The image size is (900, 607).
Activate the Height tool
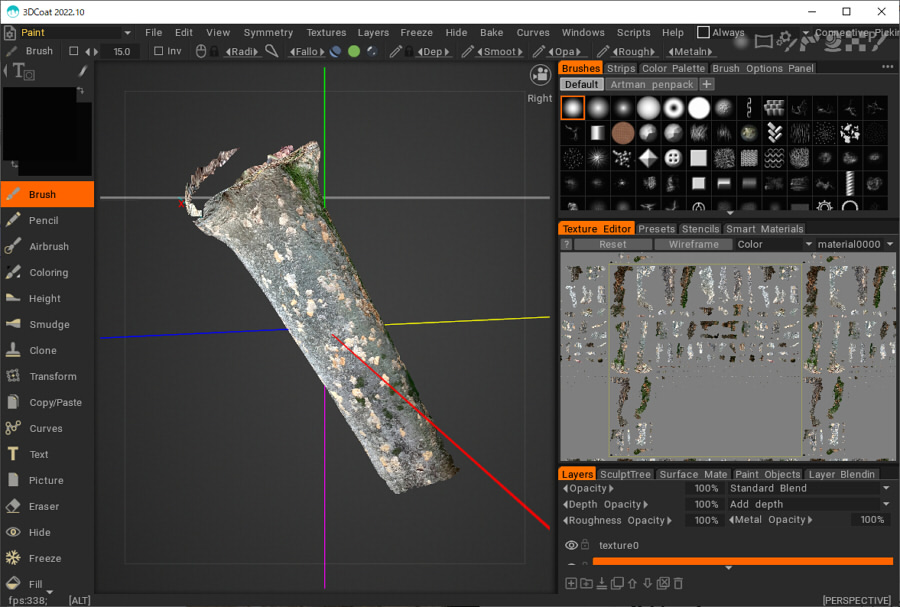pos(47,298)
